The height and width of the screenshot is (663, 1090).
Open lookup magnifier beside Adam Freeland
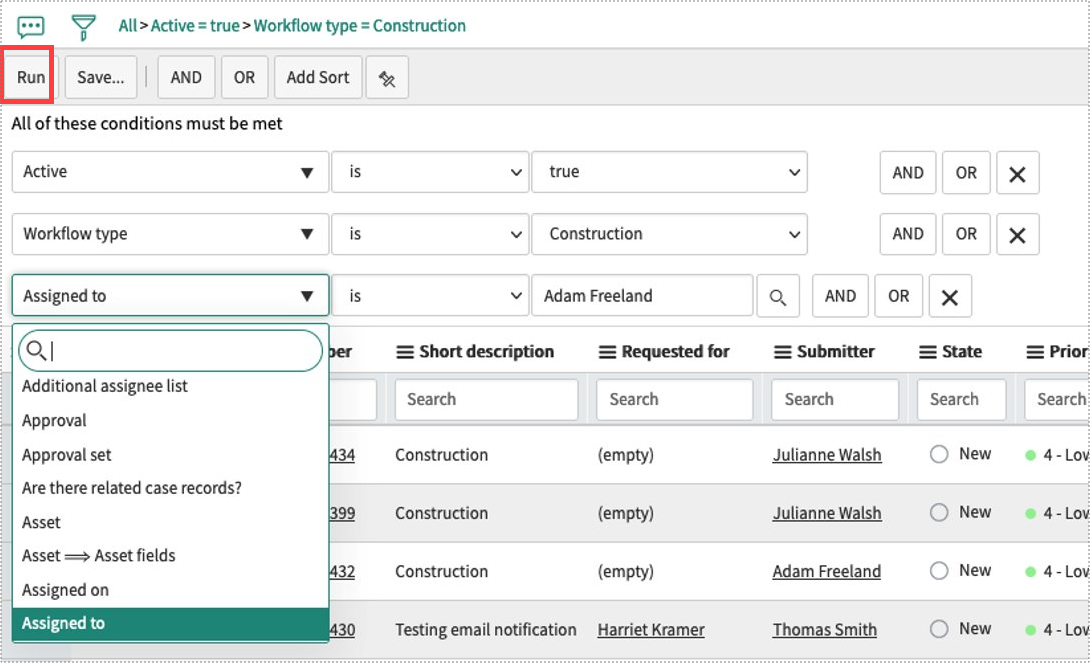778,296
